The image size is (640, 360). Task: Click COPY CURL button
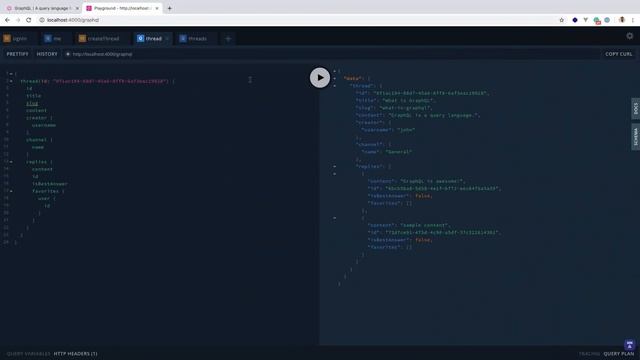click(618, 54)
